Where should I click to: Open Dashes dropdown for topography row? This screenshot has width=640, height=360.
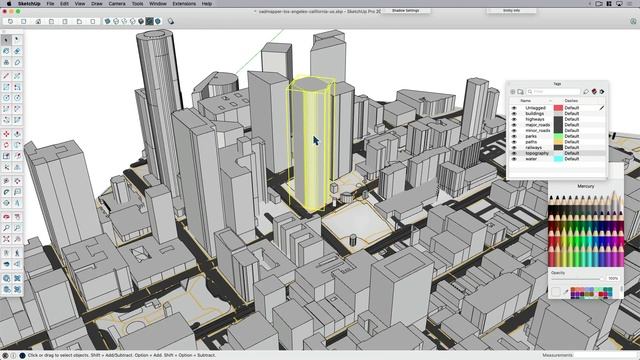572,153
